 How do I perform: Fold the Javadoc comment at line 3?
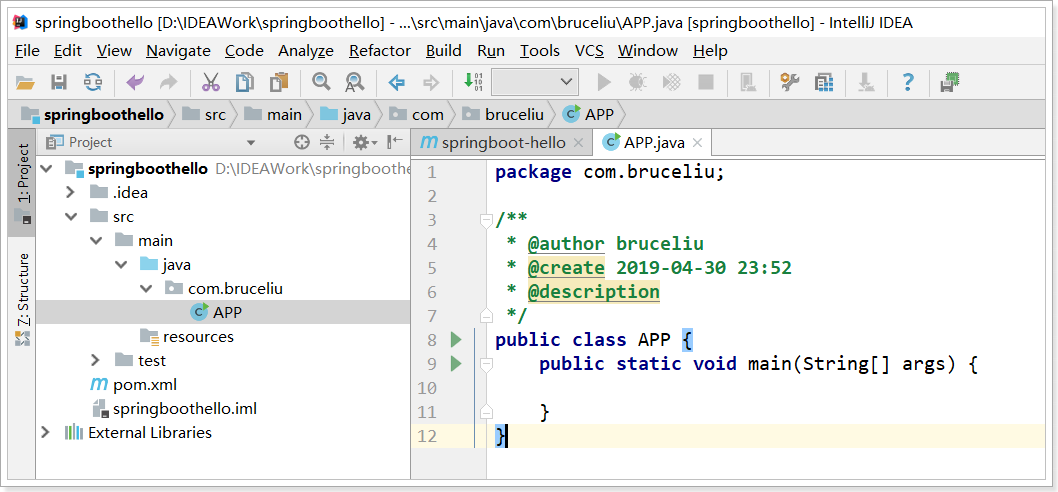pos(485,219)
